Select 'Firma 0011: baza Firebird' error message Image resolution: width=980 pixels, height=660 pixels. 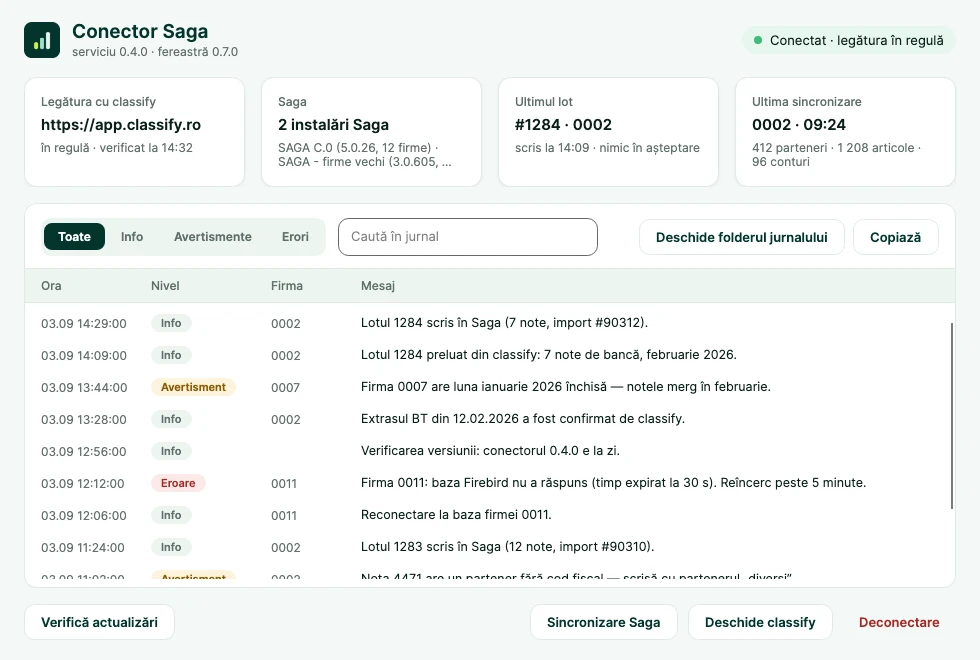(x=613, y=482)
